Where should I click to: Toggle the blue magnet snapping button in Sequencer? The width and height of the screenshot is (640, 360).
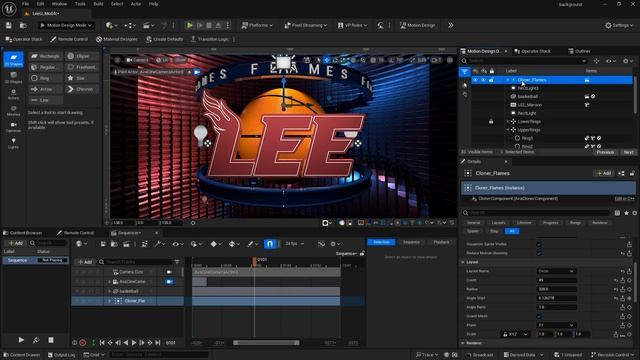click(x=270, y=244)
